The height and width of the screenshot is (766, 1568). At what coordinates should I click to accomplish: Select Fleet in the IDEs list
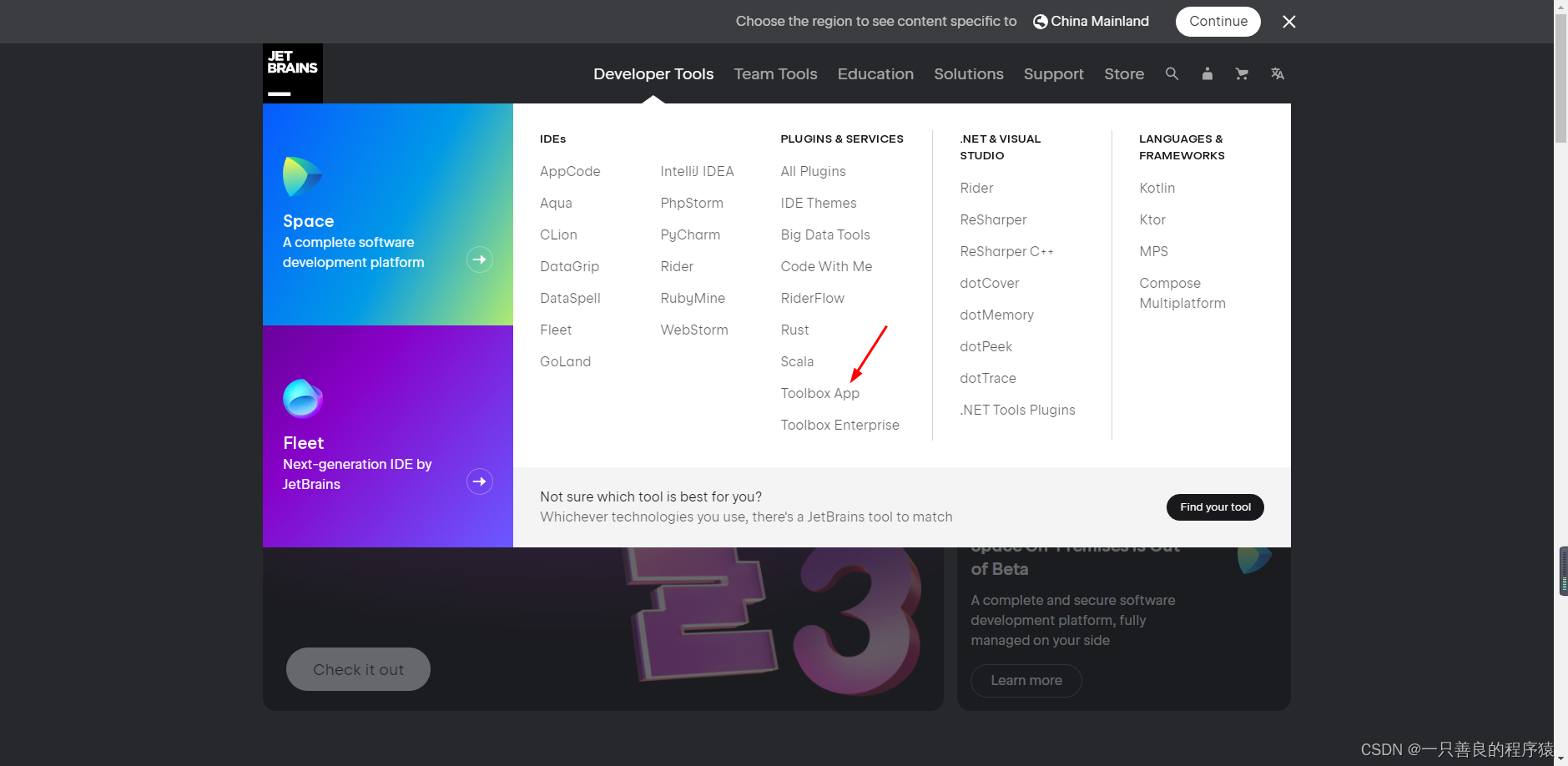[556, 330]
